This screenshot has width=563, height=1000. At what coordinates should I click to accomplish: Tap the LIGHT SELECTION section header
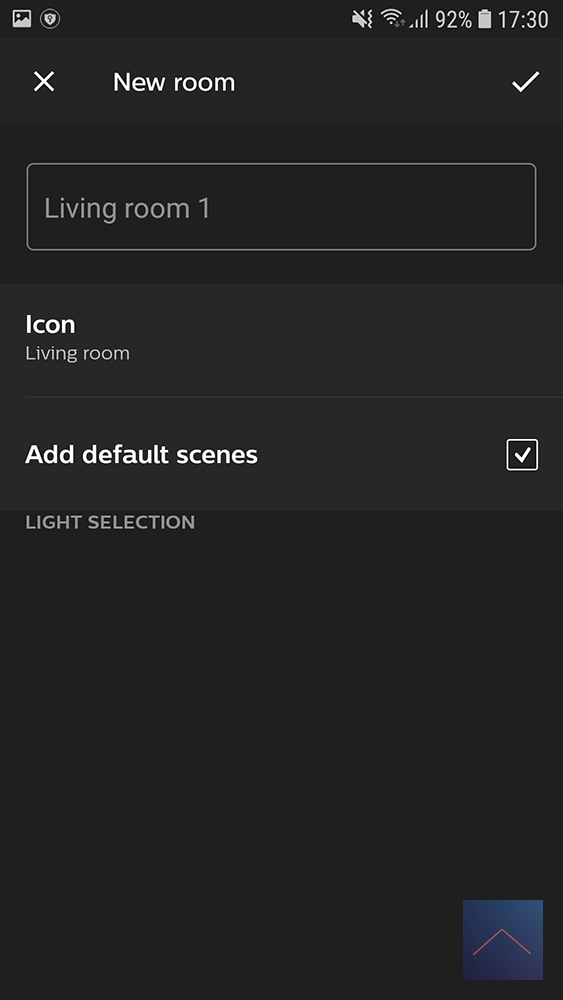[x=110, y=522]
